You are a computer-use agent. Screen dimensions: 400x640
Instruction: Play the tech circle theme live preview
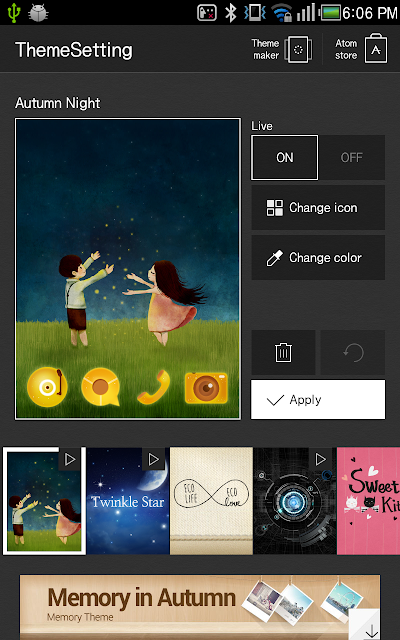coord(320,459)
